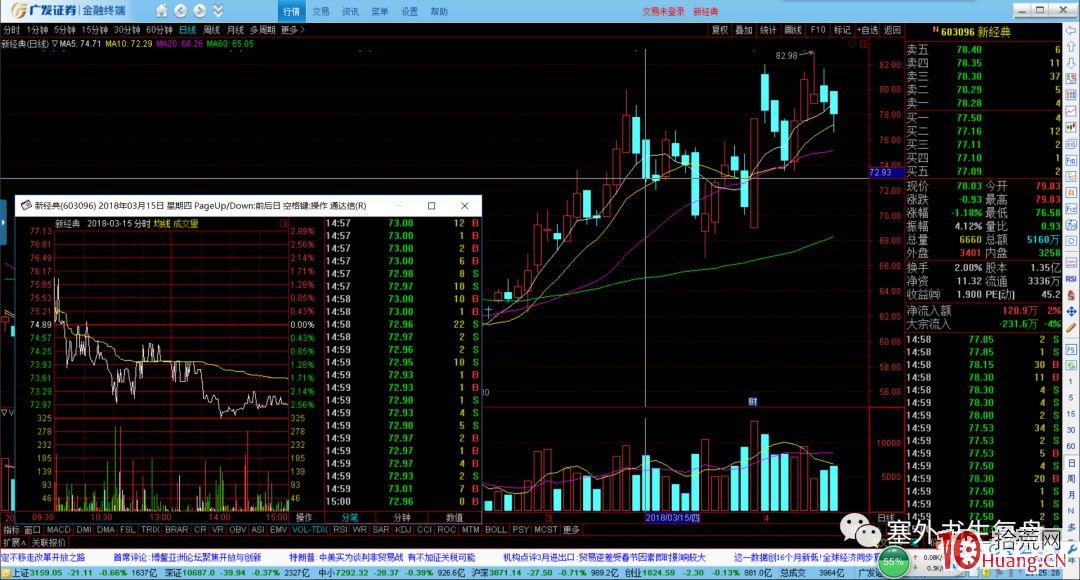The image size is (1080, 580).
Task: Open the 交易 tab
Action: tap(321, 11)
